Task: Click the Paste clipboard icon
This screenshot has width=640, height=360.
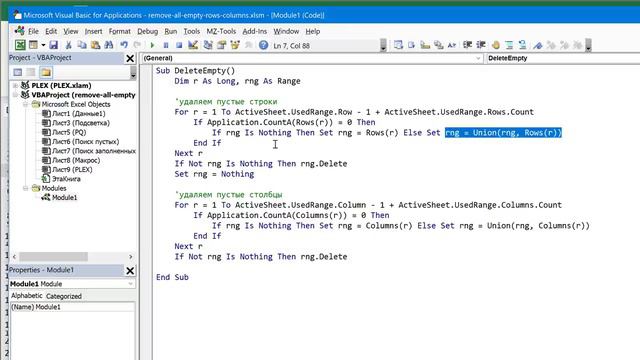Action: tap(96, 45)
